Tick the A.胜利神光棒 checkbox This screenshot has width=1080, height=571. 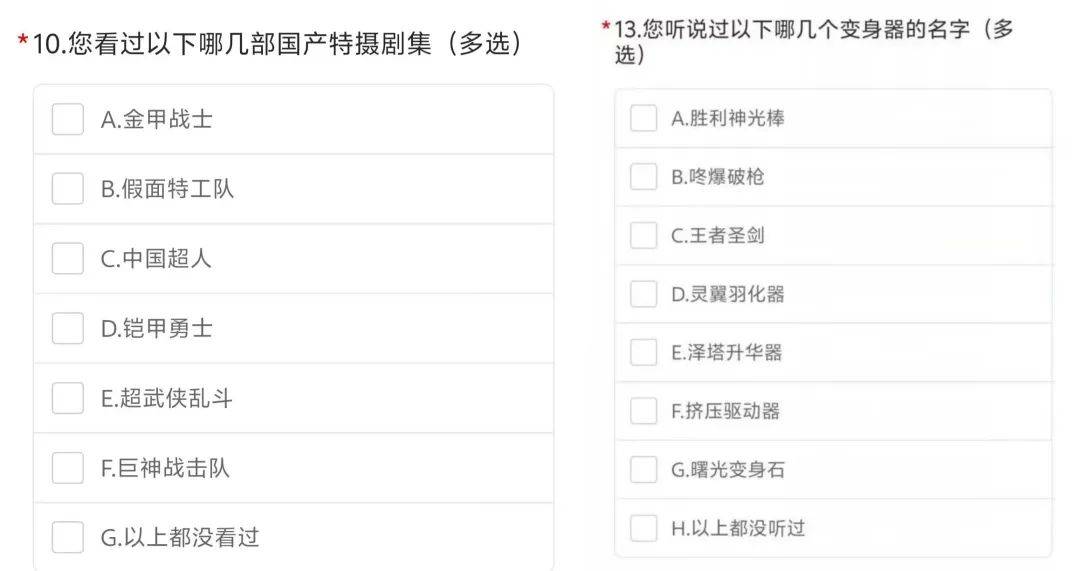tap(643, 118)
